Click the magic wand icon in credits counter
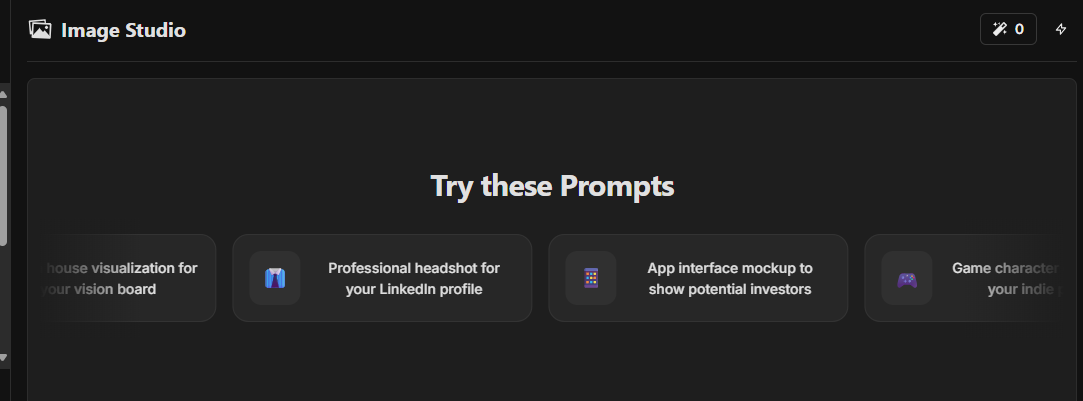The image size is (1083, 401). click(x=999, y=29)
